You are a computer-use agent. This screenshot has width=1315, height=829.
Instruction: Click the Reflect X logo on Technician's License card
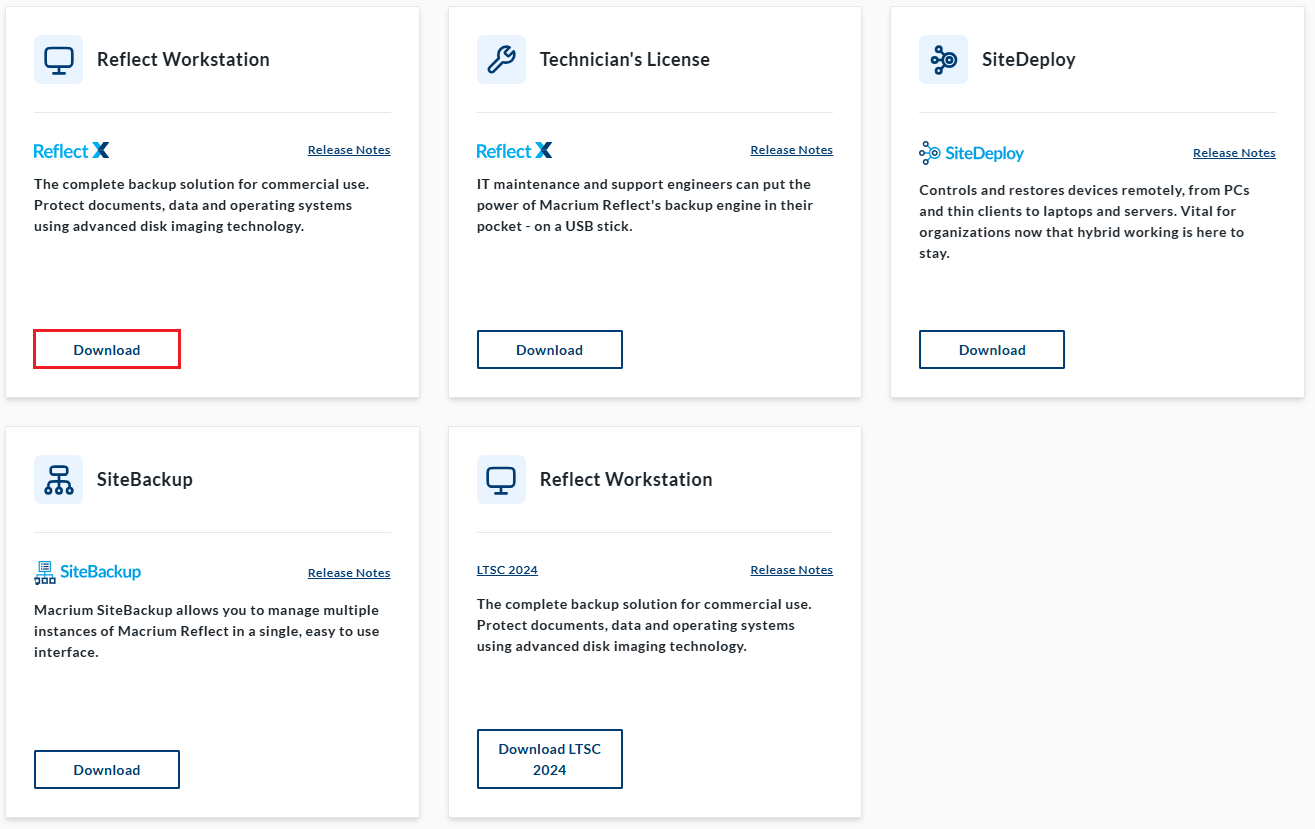(514, 149)
